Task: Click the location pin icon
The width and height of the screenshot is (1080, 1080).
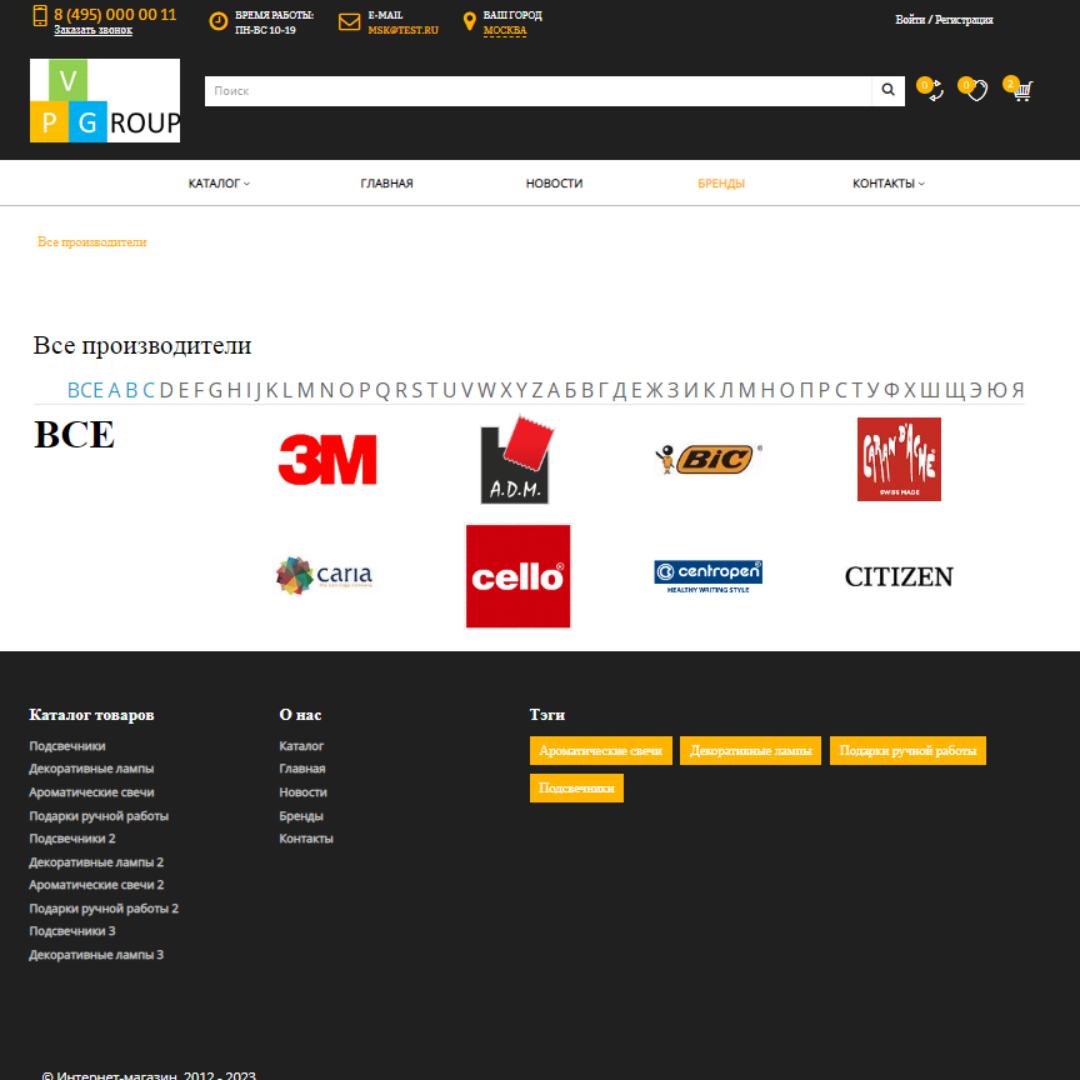Action: tap(470, 22)
